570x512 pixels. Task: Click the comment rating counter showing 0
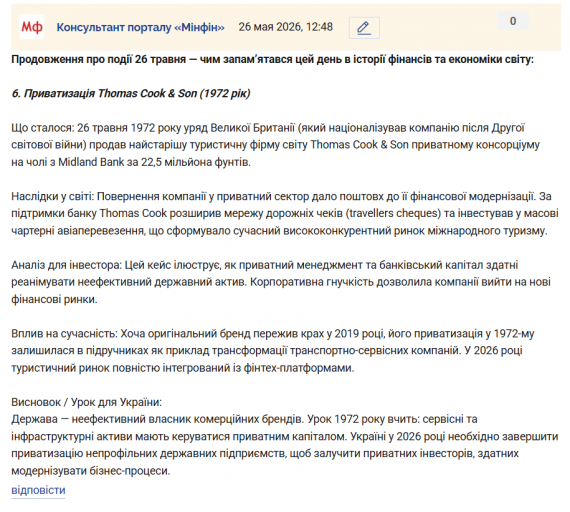513,21
